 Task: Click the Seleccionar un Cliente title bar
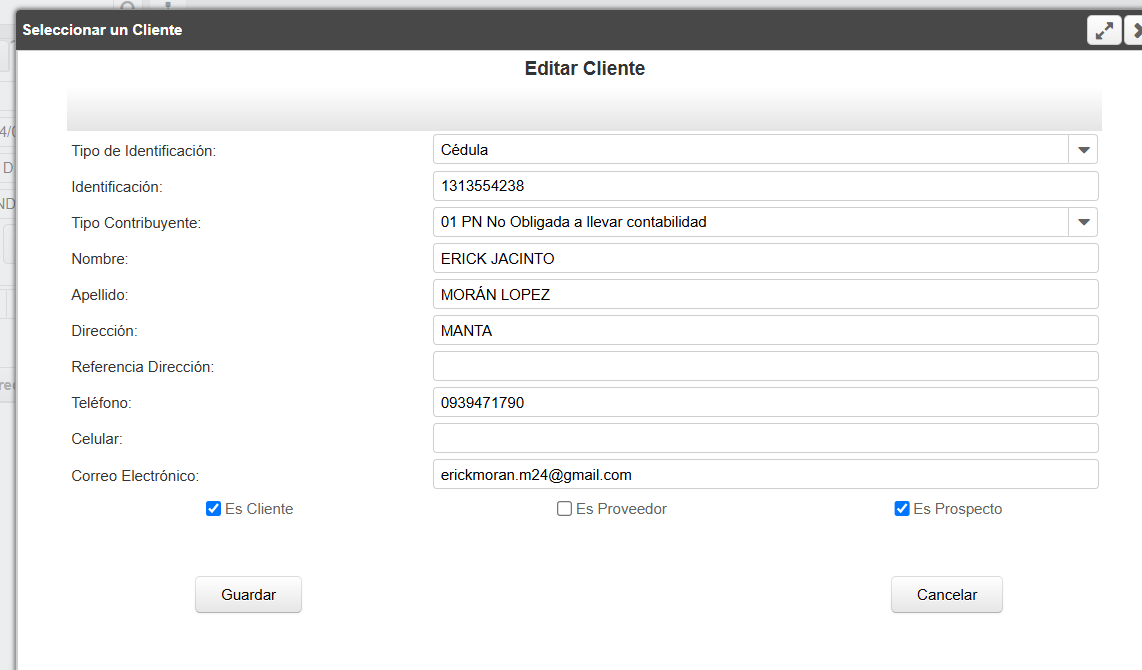click(x=500, y=30)
